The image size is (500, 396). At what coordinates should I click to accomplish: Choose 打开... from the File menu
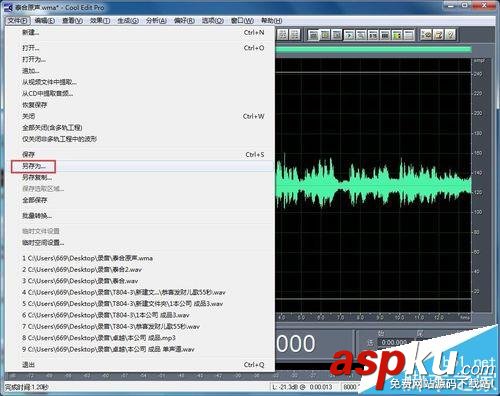pyautogui.click(x=140, y=48)
